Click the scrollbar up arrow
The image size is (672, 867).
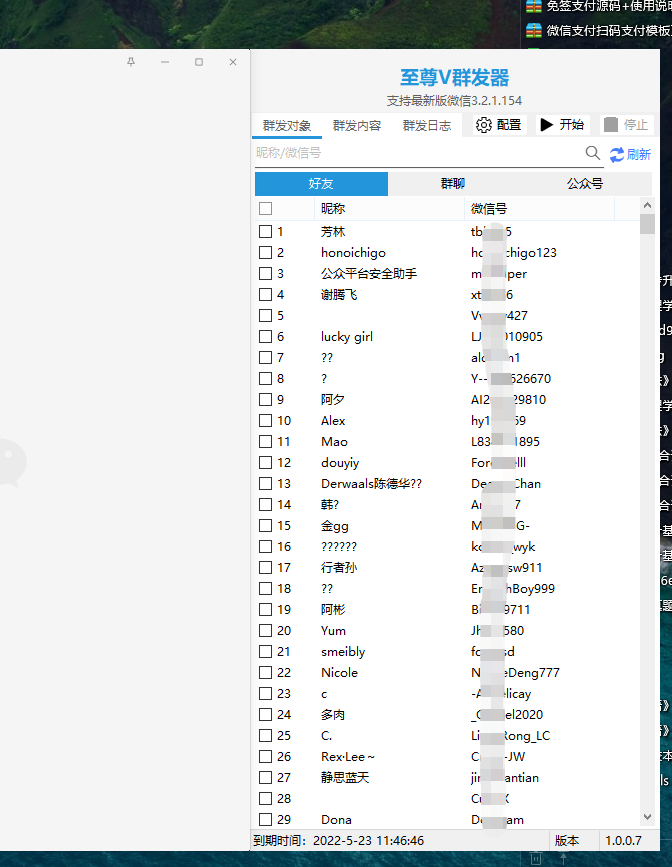(648, 205)
